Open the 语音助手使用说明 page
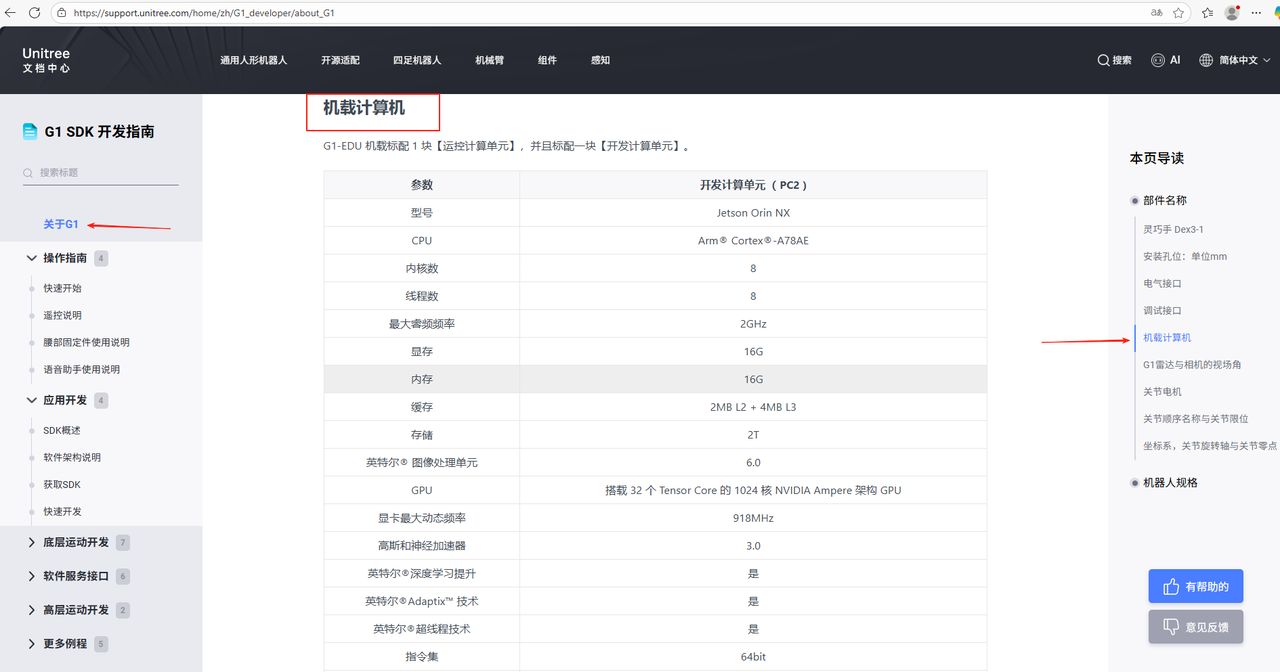The height and width of the screenshot is (672, 1280). point(81,369)
